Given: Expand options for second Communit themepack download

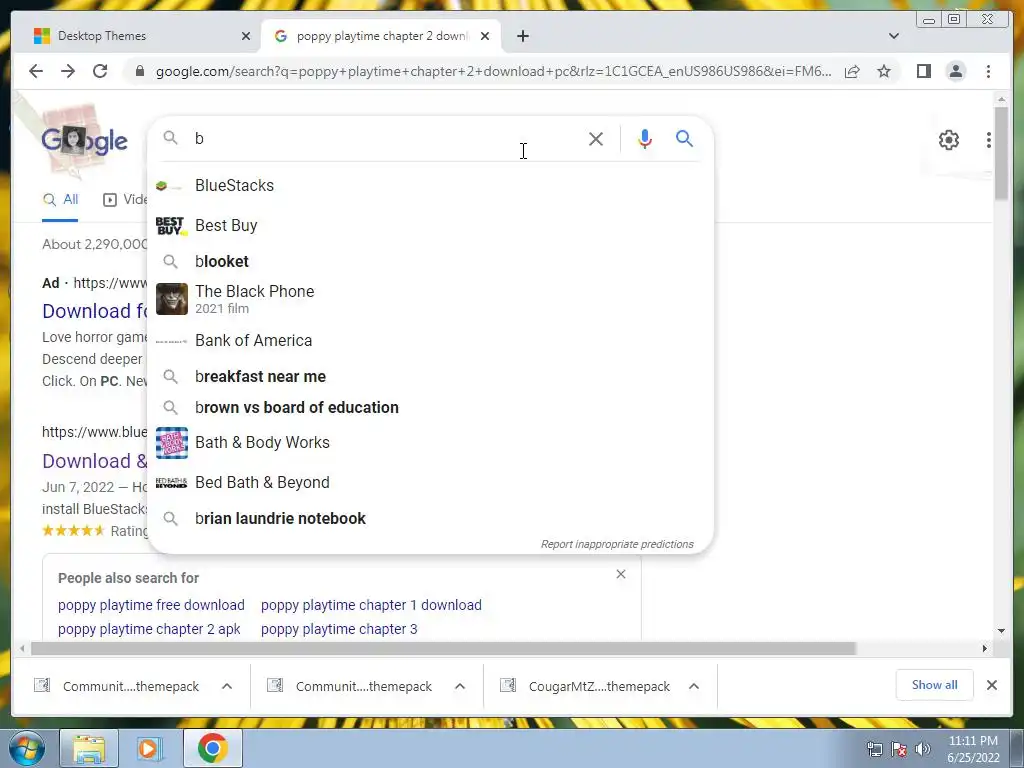Looking at the screenshot, I should point(460,686).
